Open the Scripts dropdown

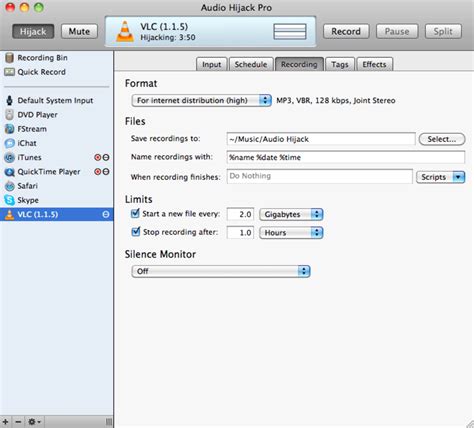[440, 177]
